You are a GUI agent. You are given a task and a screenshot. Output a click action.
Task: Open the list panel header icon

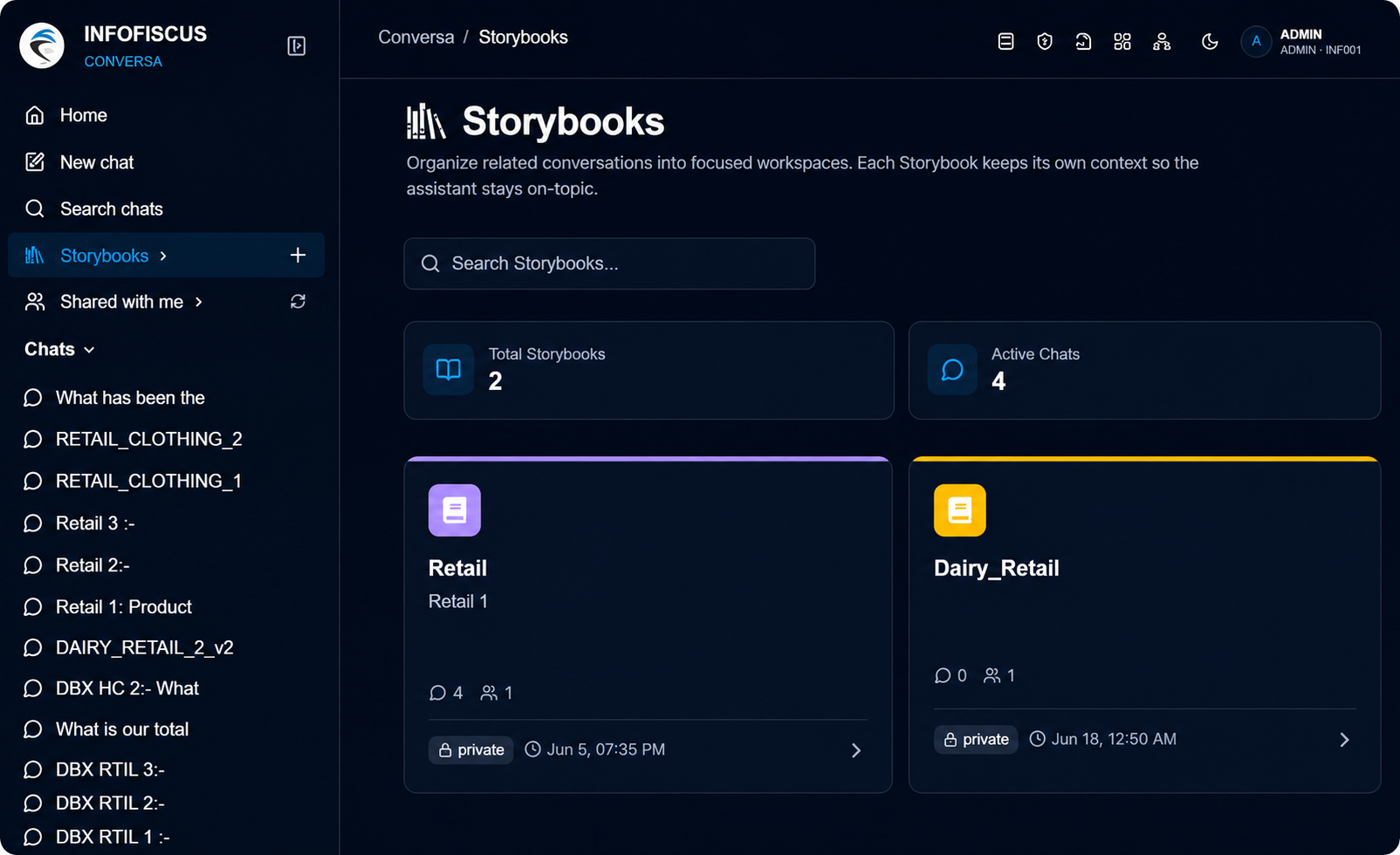point(1005,41)
